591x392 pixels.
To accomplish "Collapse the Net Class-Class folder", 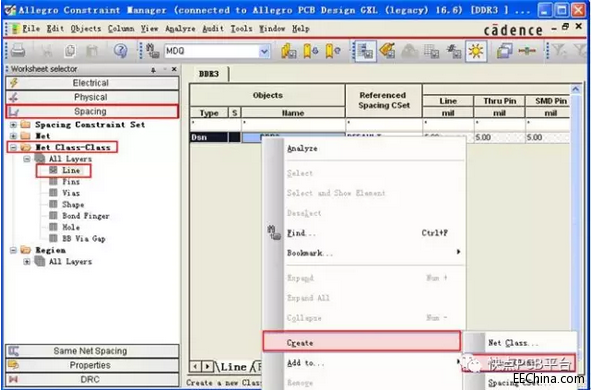I will (13, 147).
